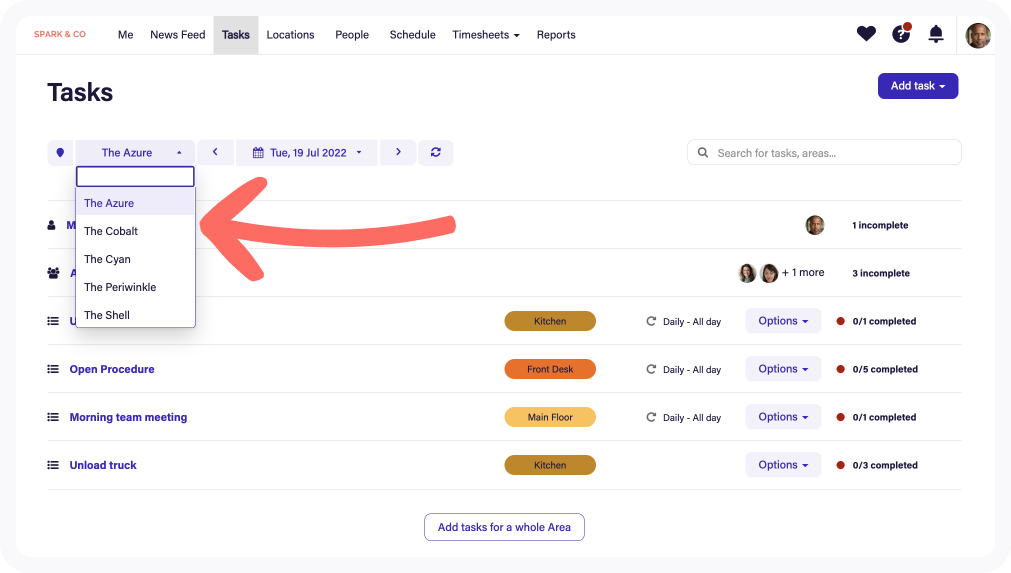This screenshot has width=1011, height=573.
Task: Focus the location search box in dropdown
Action: pyautogui.click(x=135, y=176)
